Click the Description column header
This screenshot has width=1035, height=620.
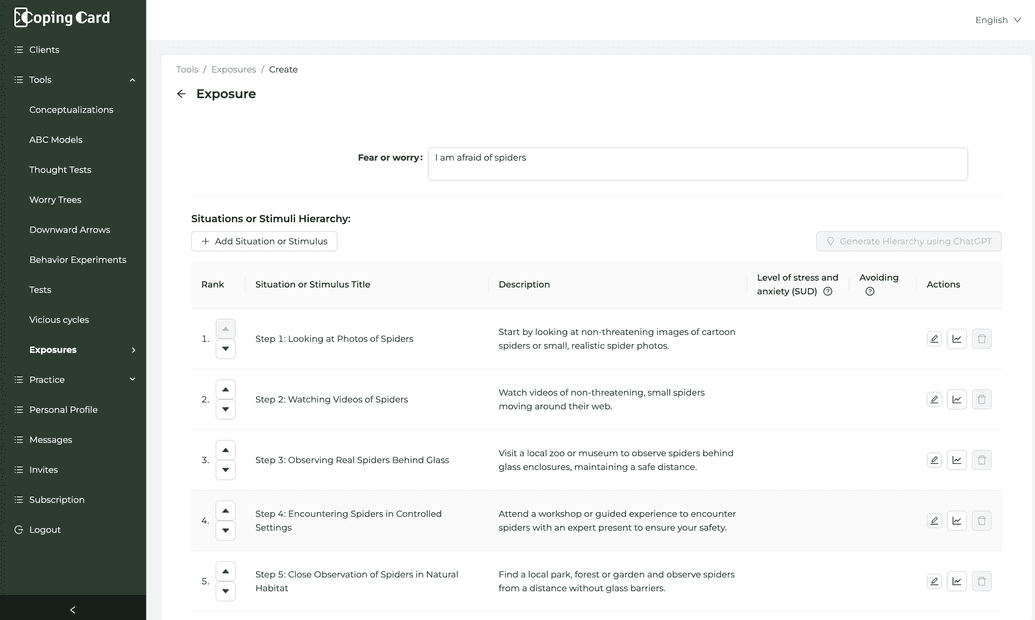pos(524,285)
